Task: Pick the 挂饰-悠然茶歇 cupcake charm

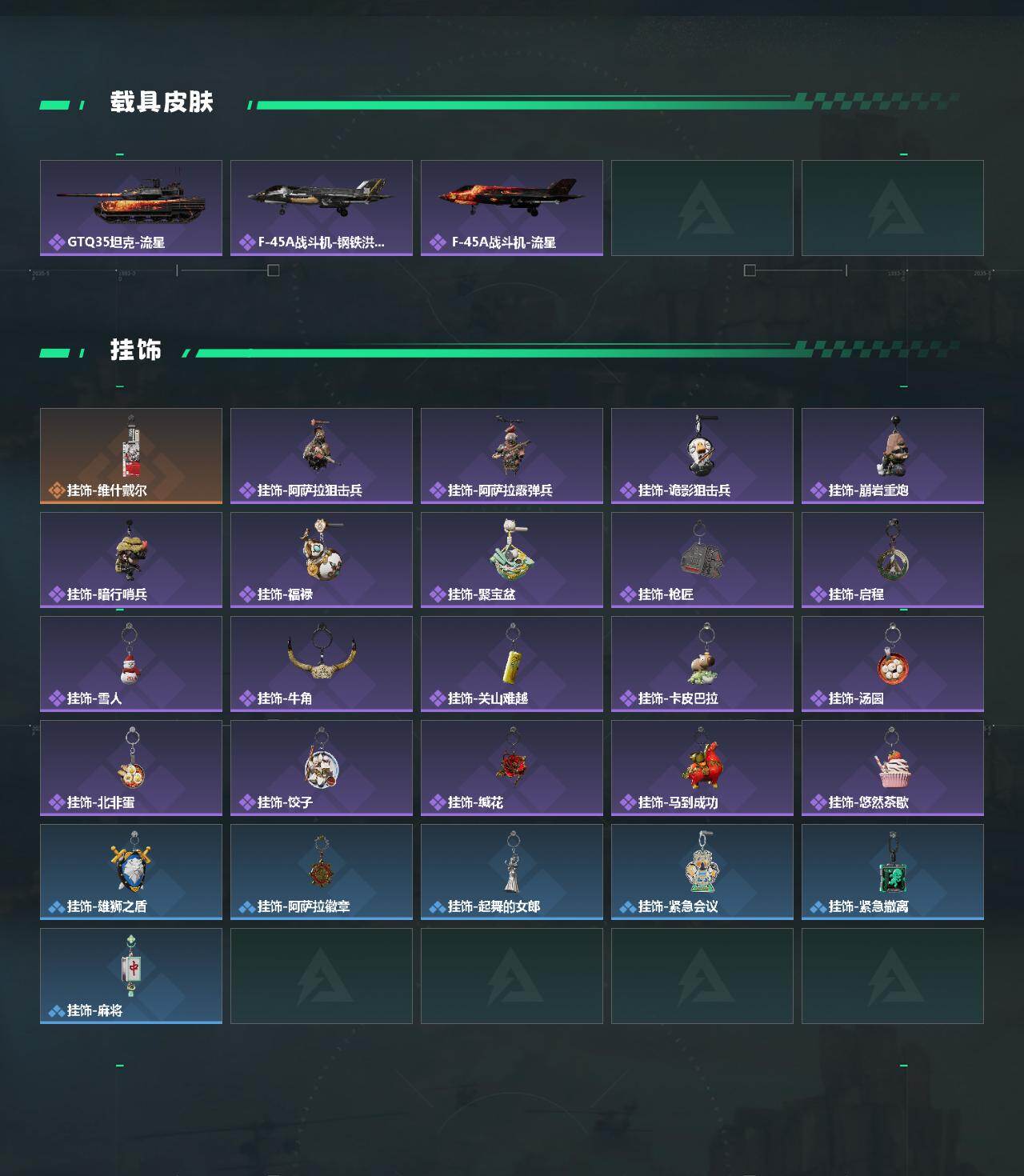Action: [893, 768]
